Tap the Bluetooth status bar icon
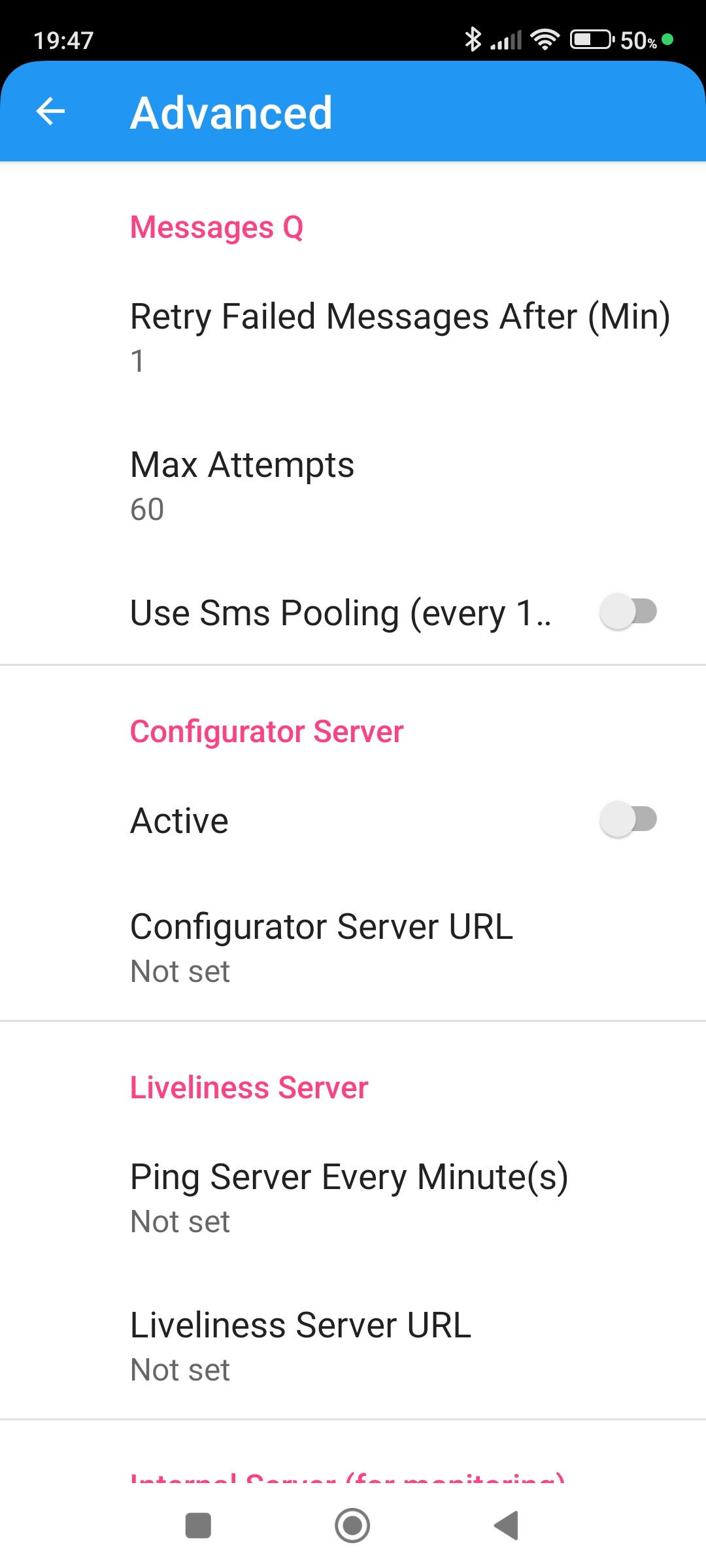Screen dimensions: 706x1568 click(472, 40)
